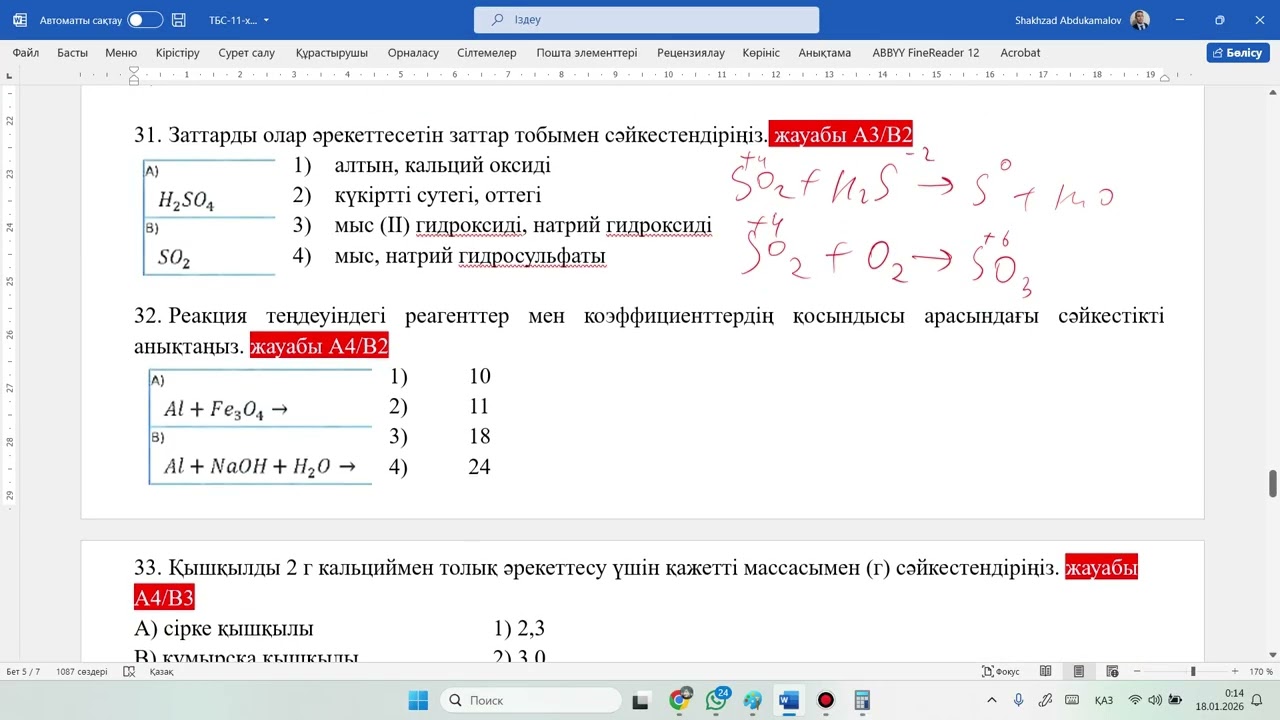
Task: Click the page count Бет 5 / 7
Action: 23,672
